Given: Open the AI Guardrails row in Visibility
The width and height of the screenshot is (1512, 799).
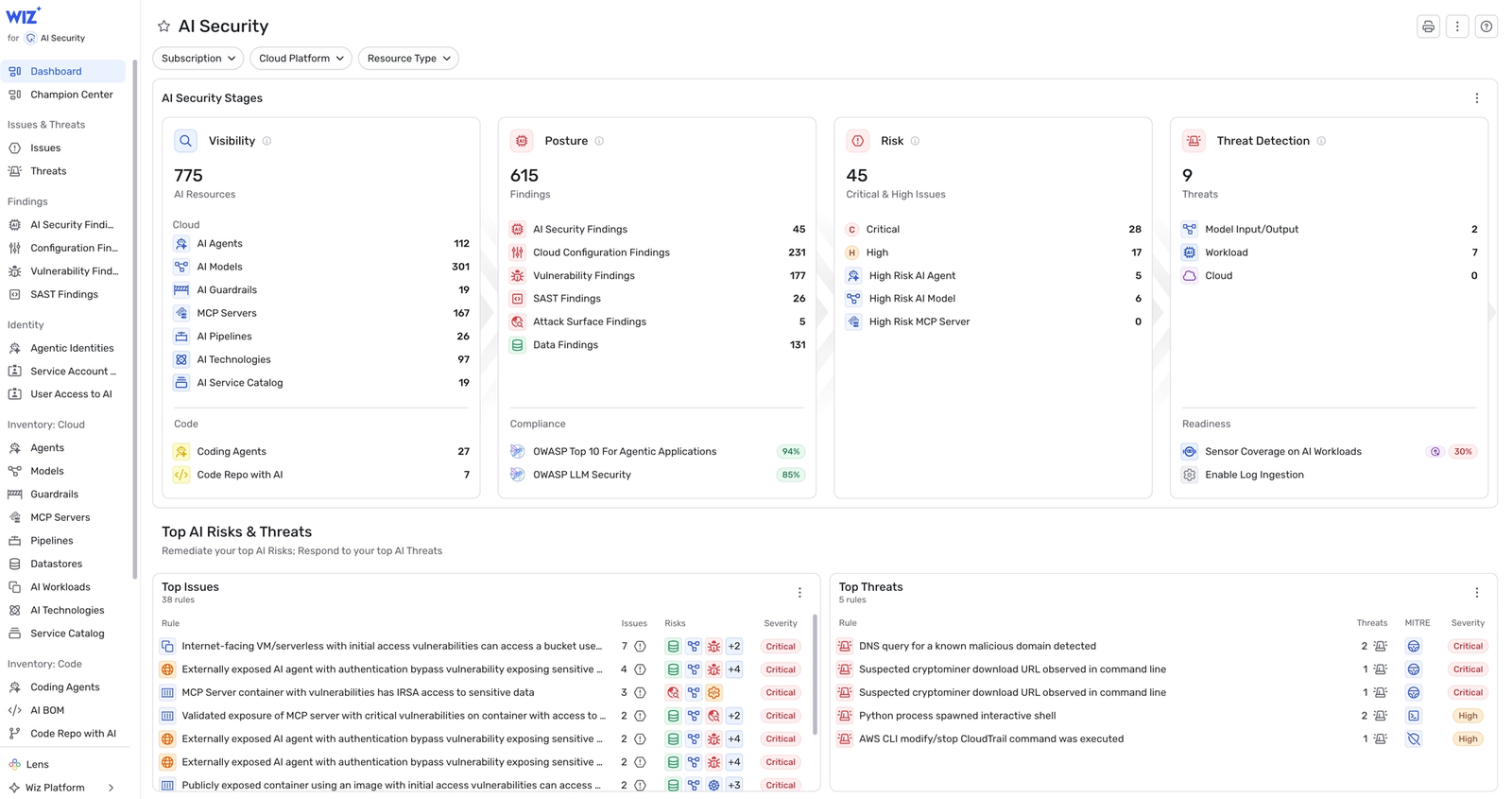Looking at the screenshot, I should pyautogui.click(x=321, y=290).
